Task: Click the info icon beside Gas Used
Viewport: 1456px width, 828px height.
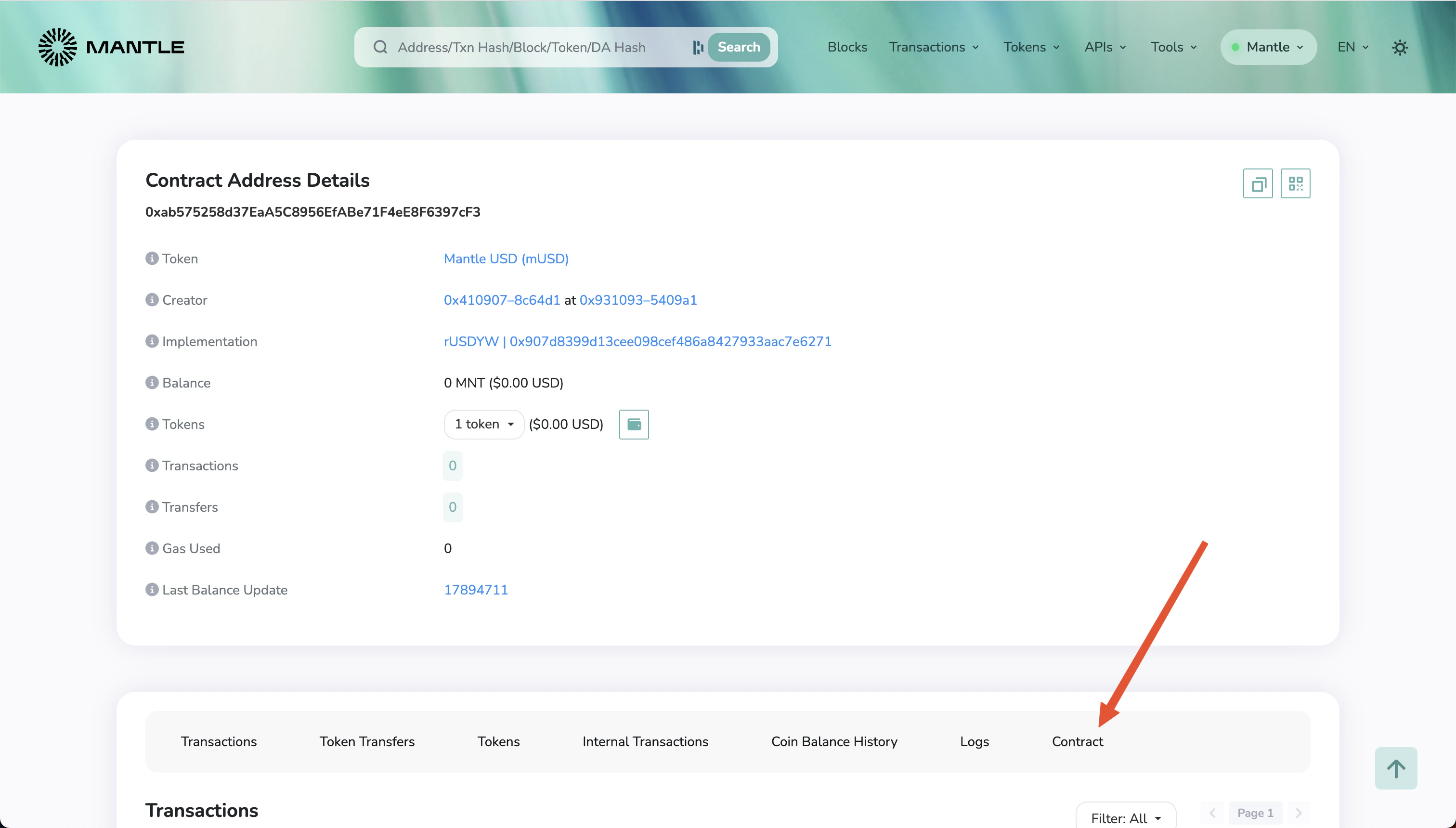Action: 151,548
